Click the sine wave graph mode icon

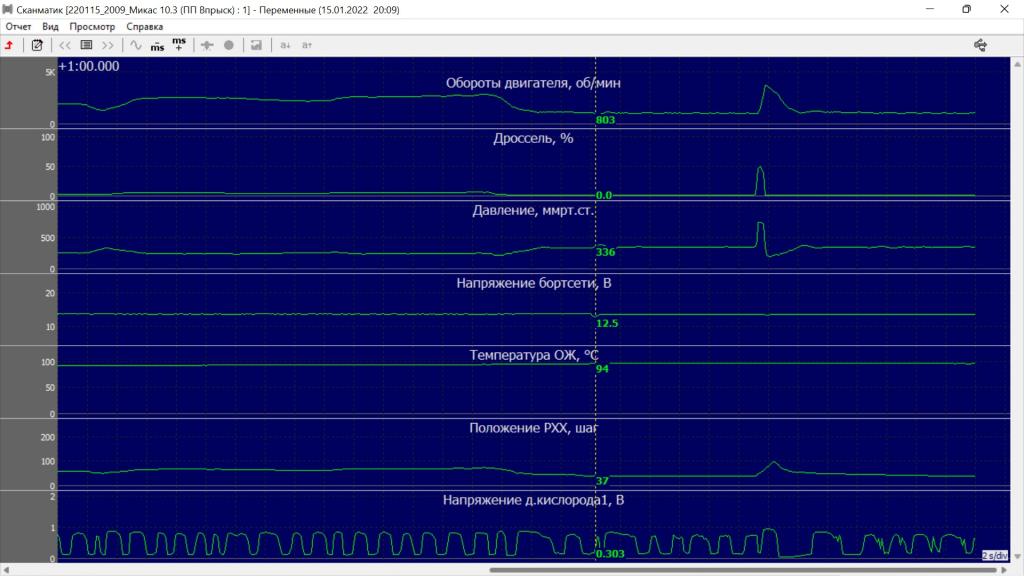point(135,45)
